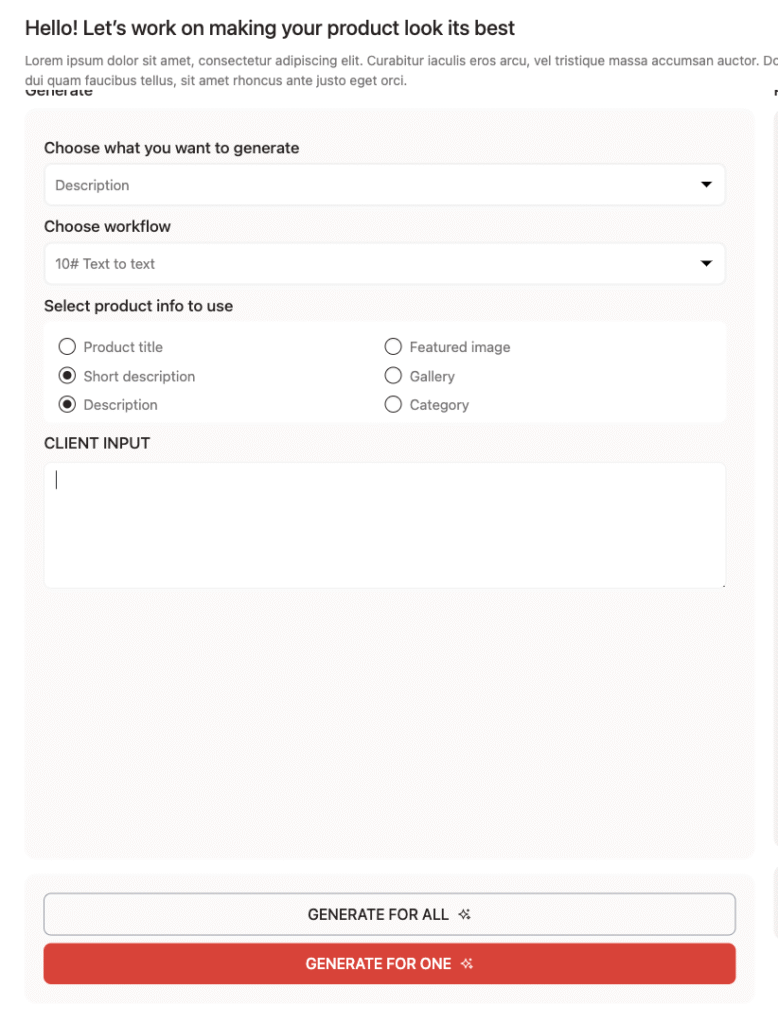Click the 'Choose what you want to generate' label
The height and width of the screenshot is (1024, 778).
[x=171, y=148]
